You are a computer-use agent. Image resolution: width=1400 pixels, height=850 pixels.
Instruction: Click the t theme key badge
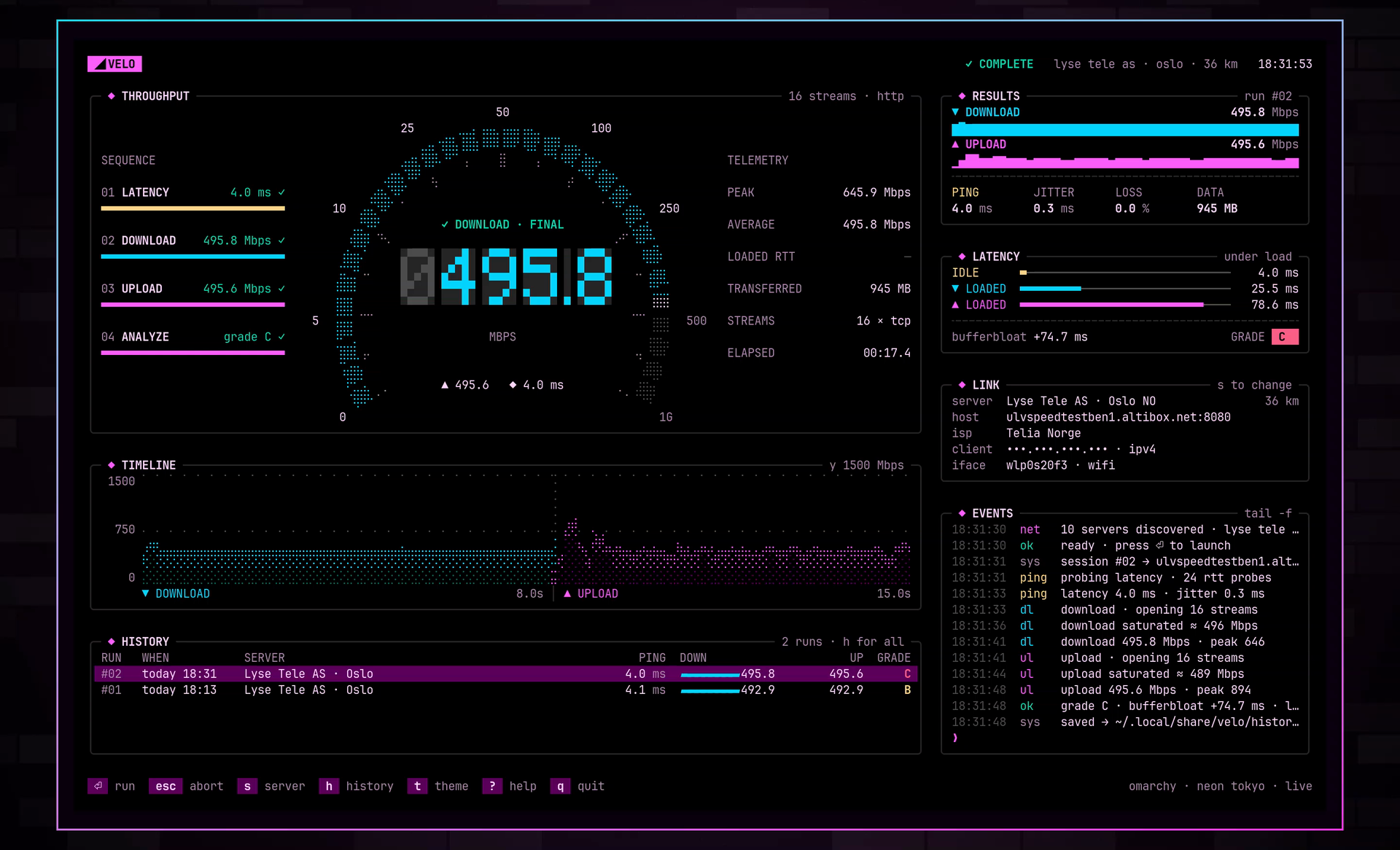click(417, 786)
